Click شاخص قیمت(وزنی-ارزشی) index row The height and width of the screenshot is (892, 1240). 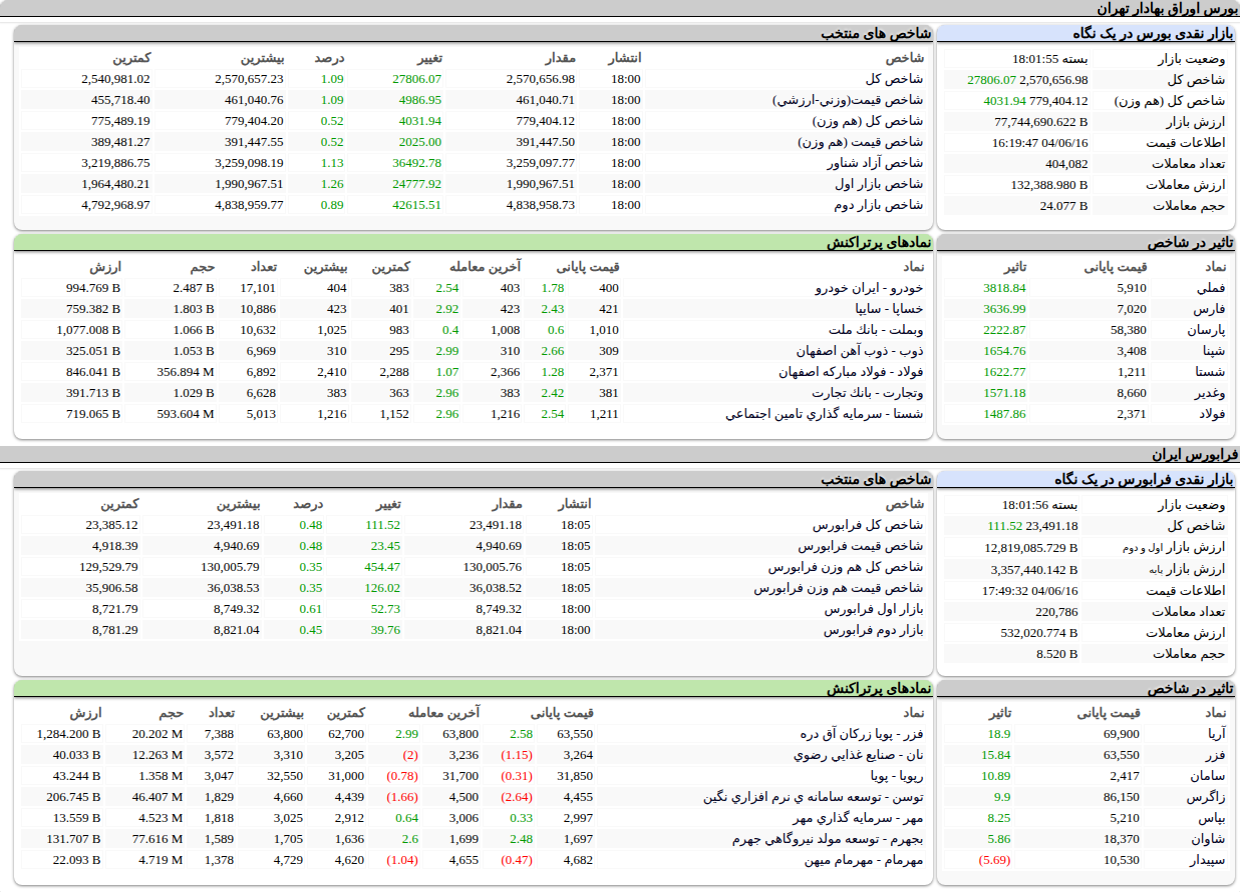[472, 100]
